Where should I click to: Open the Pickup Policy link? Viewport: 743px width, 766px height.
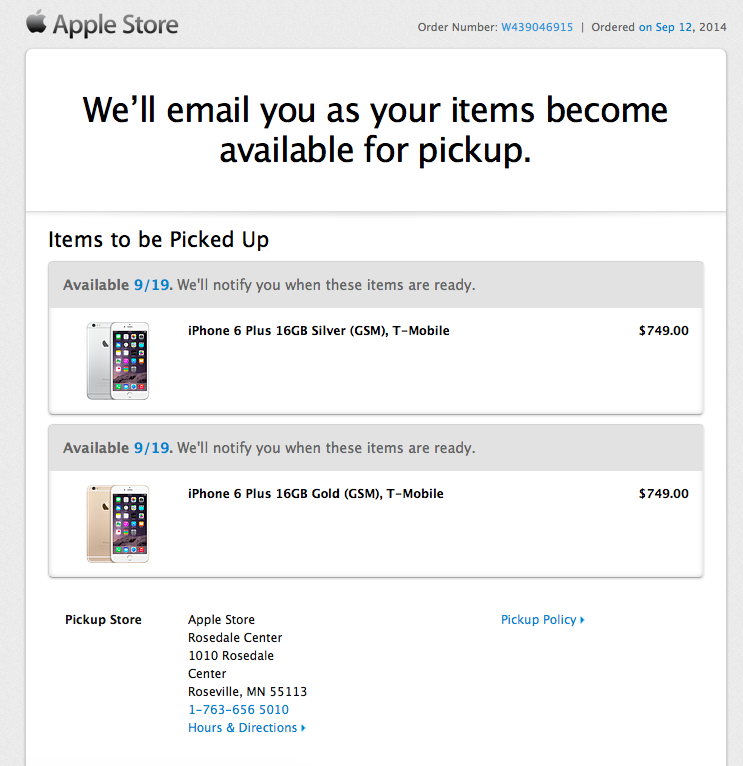tap(538, 620)
